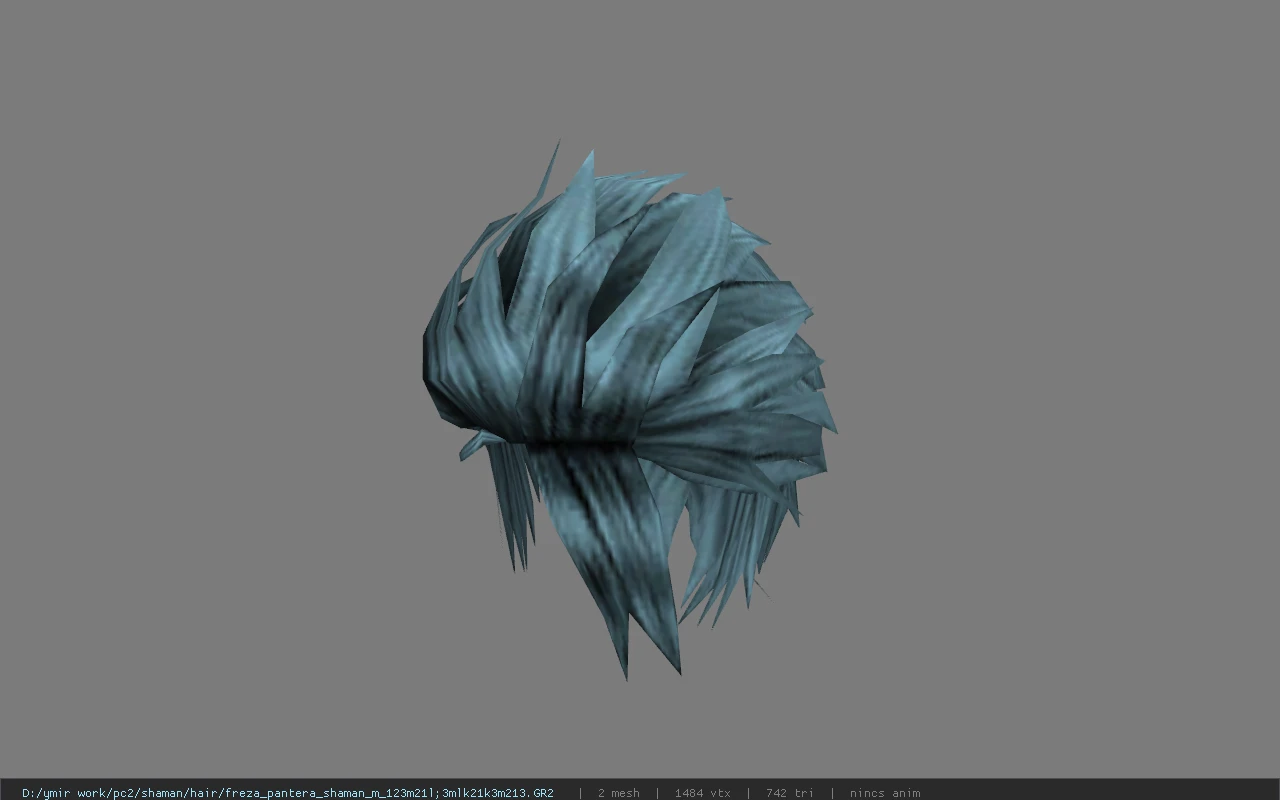Click the "2 mesh" status entry
The width and height of the screenshot is (1280, 800).
(618, 793)
